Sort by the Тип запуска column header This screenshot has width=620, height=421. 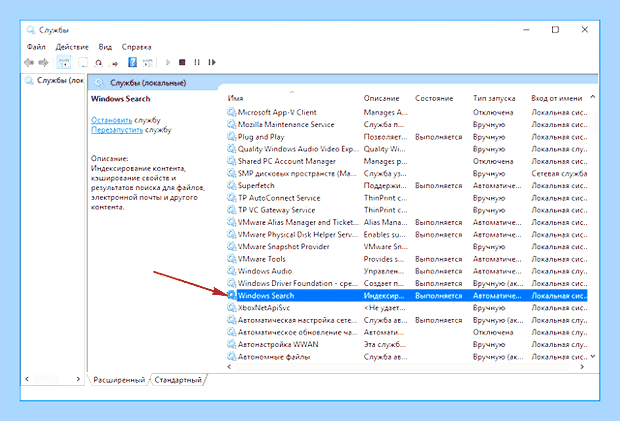pos(494,98)
